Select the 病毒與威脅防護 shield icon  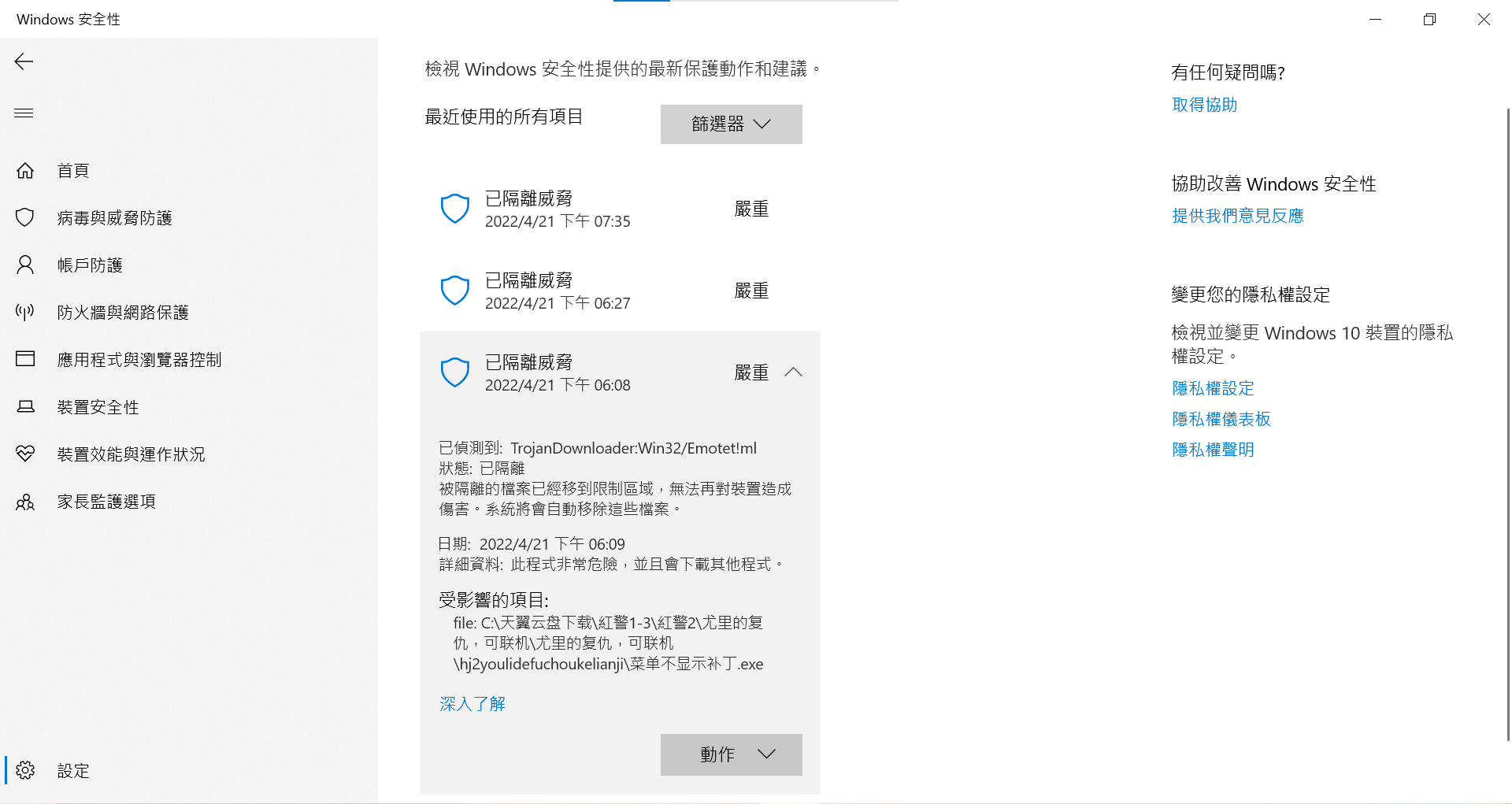coord(25,218)
